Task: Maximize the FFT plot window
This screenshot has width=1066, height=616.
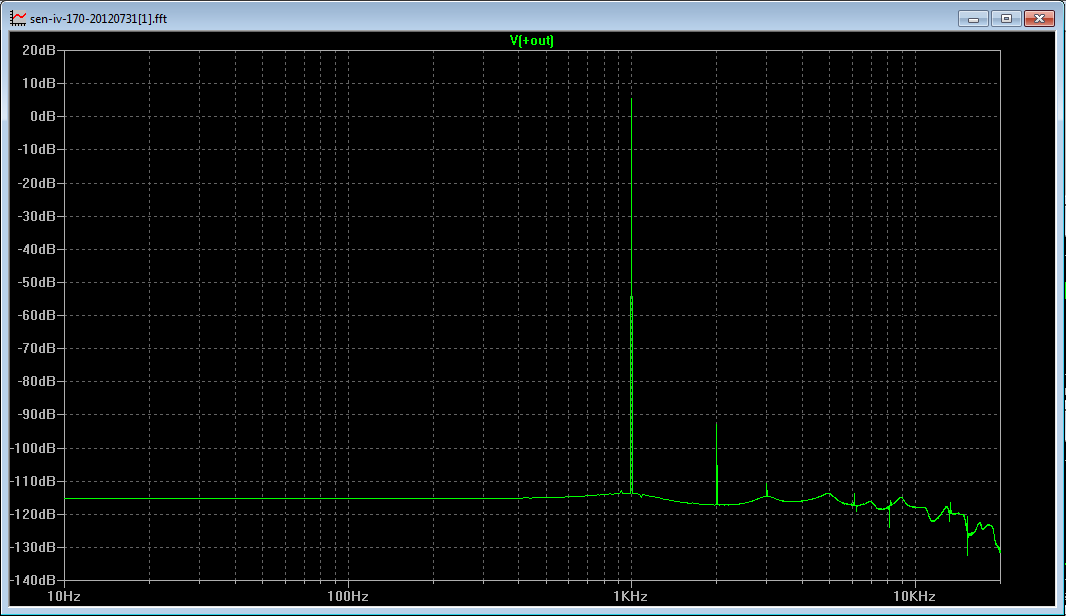Action: click(1006, 18)
